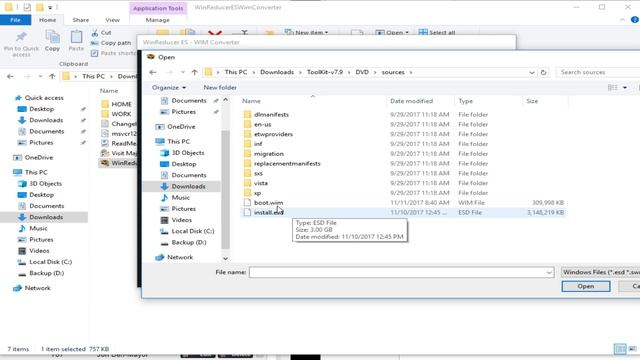Click OneDrive icon in Open dialog sidebar
640x360 pixels.
click(160, 127)
